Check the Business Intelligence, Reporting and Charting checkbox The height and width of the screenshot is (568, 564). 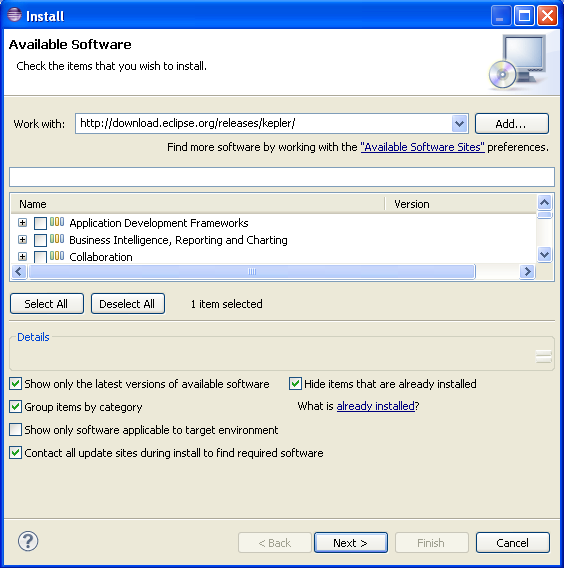tap(40, 240)
